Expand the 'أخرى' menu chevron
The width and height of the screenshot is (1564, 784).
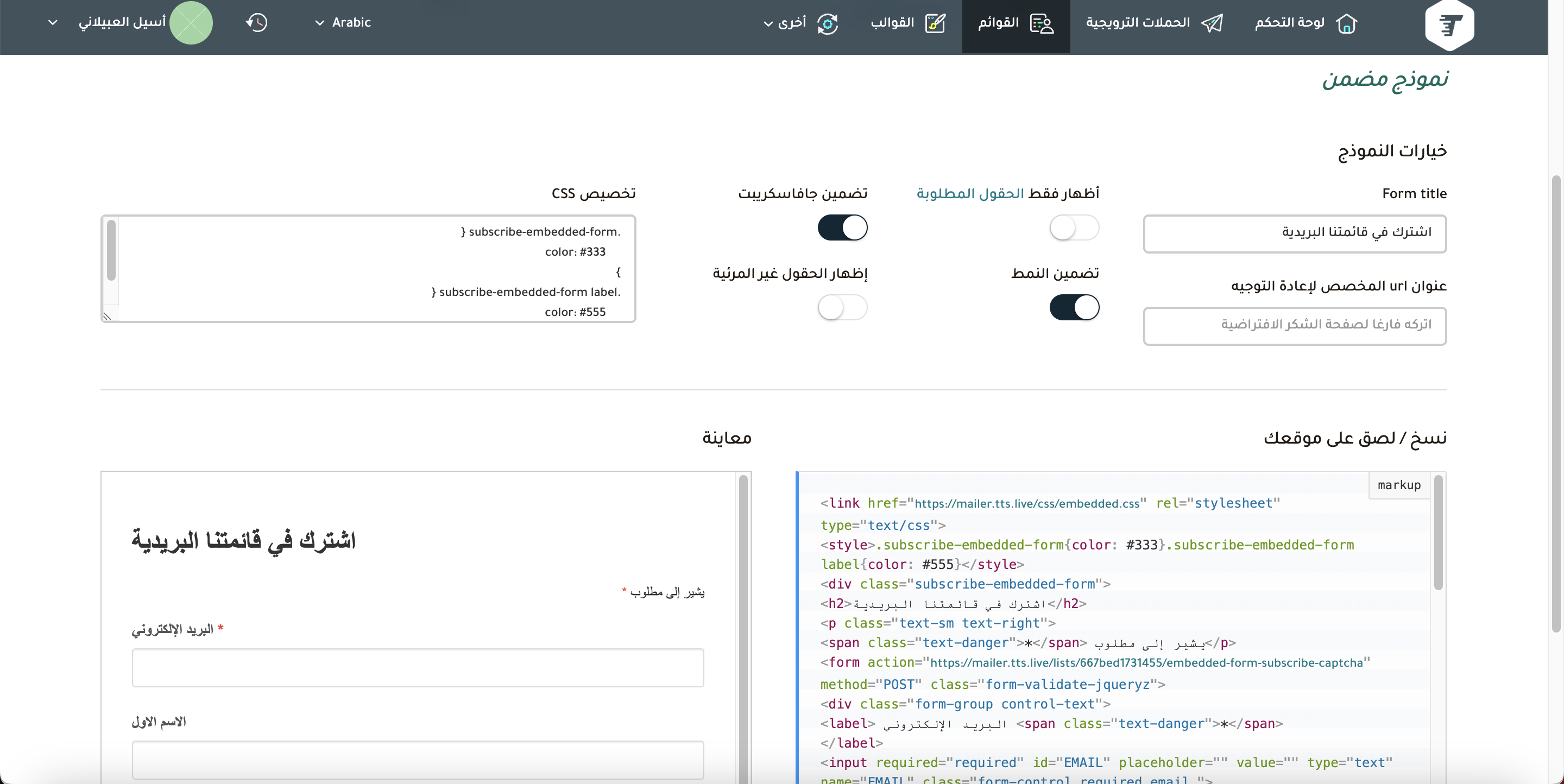(x=768, y=24)
